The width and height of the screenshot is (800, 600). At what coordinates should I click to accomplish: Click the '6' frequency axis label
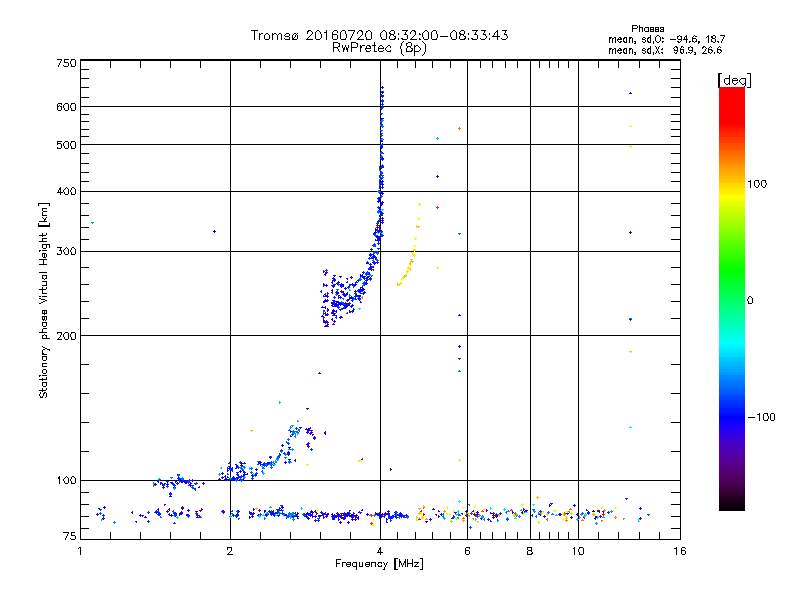pyautogui.click(x=467, y=551)
